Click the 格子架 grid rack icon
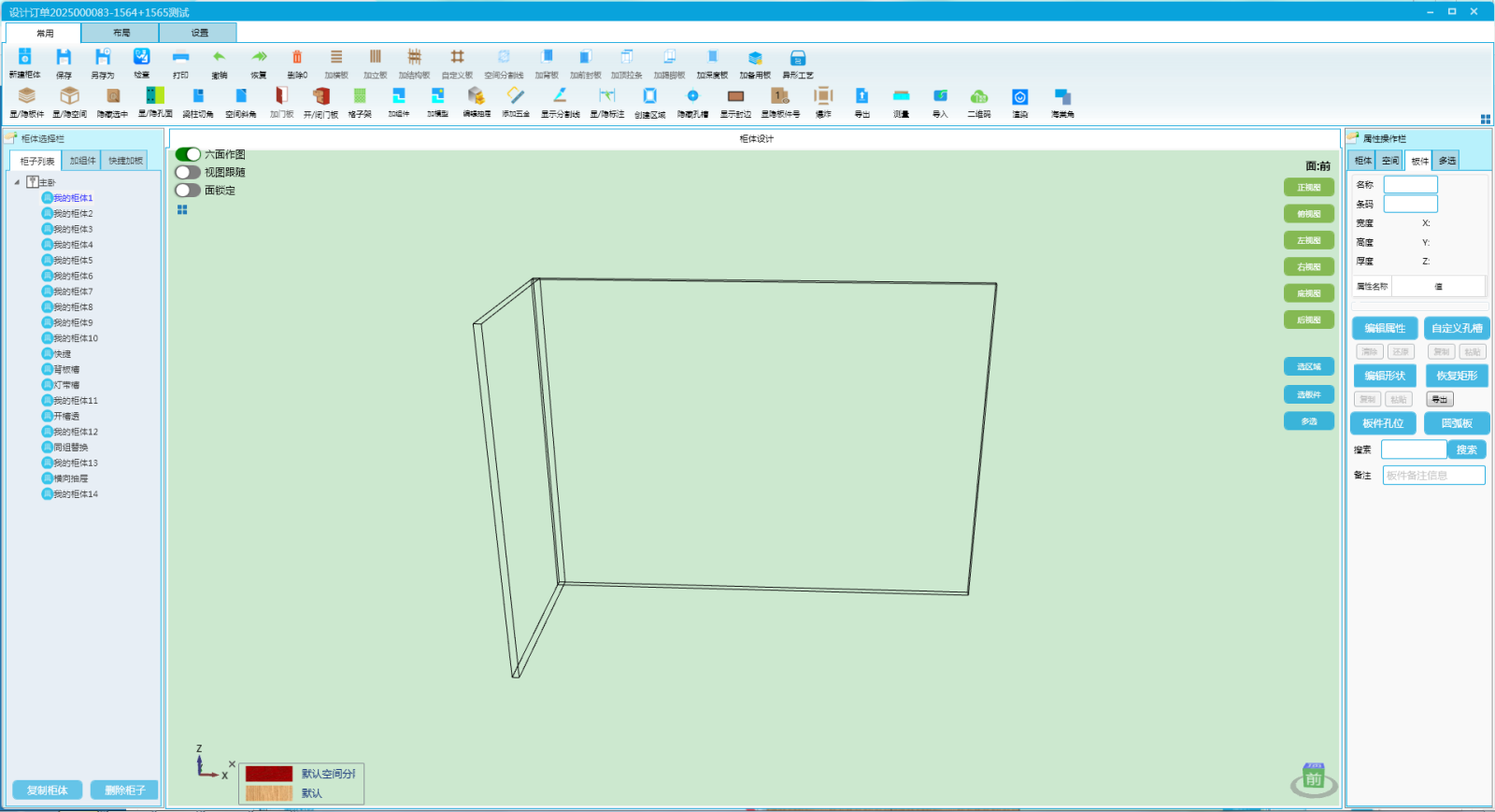Viewport: 1495px width, 812px height. point(360,96)
